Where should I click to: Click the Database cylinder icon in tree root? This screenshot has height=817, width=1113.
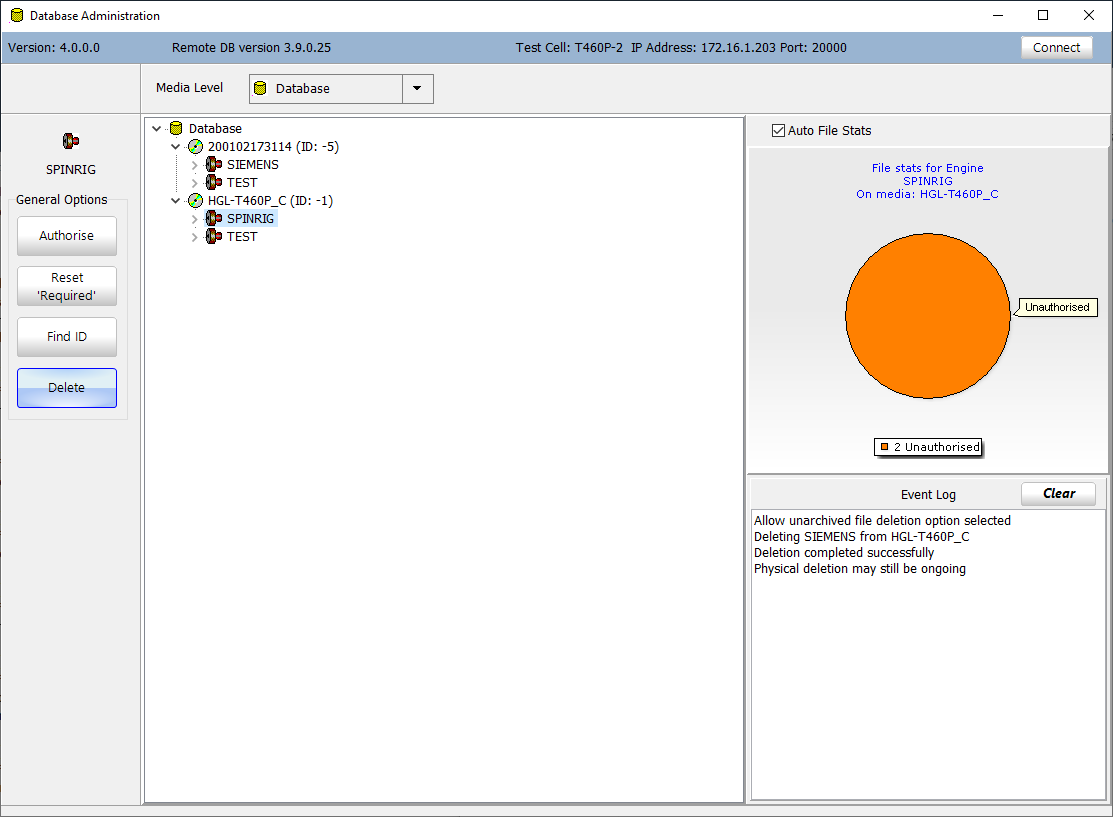176,128
